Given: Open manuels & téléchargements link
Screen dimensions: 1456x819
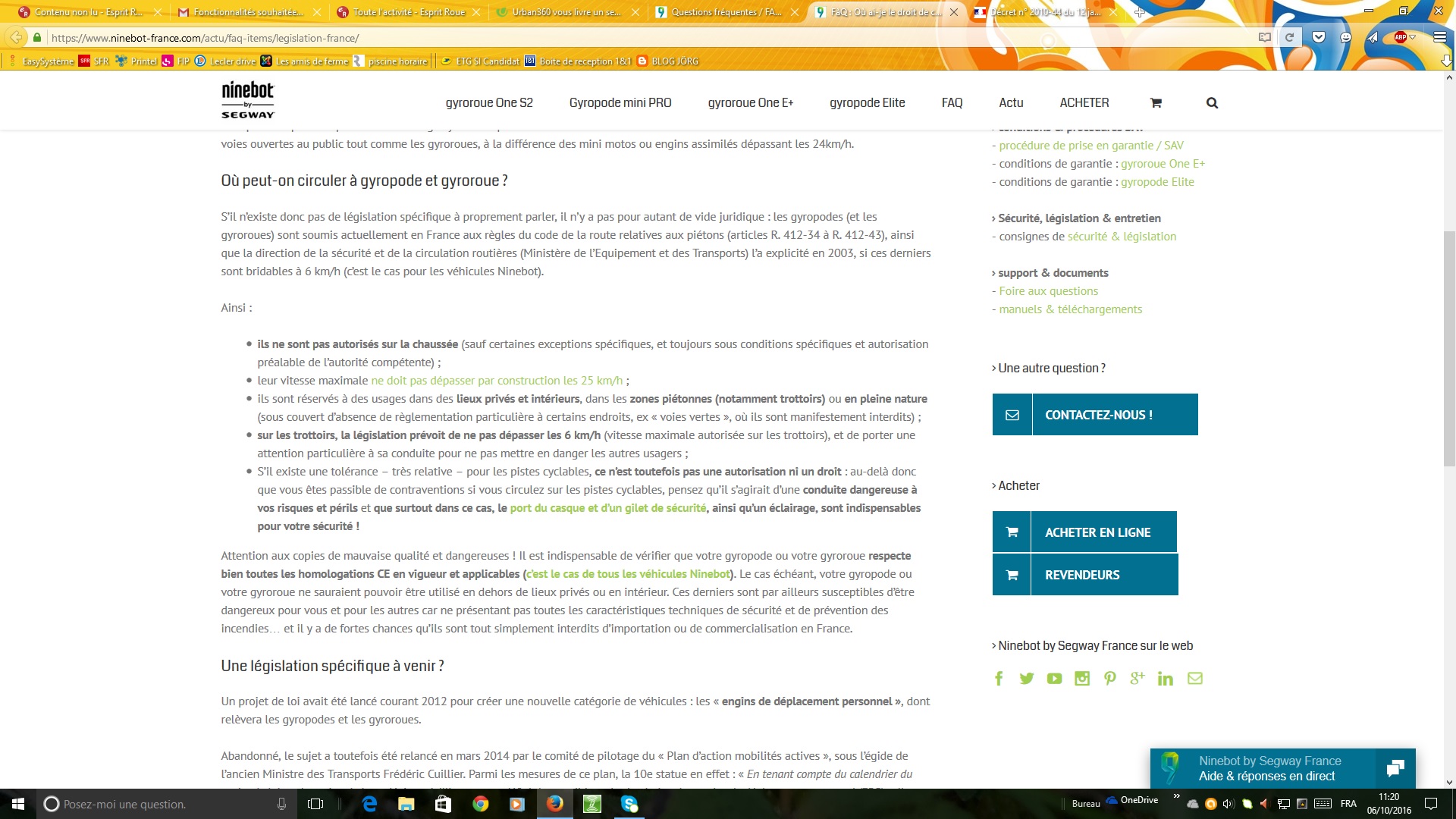Looking at the screenshot, I should pos(1071,309).
